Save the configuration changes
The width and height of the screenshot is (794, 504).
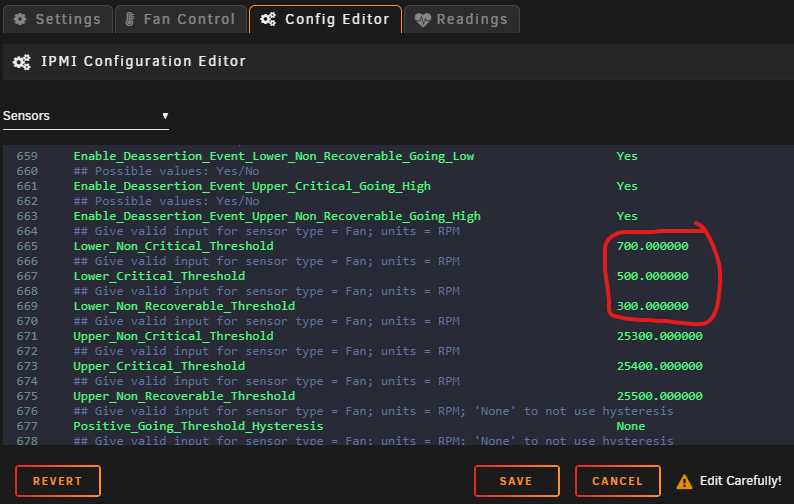pos(517,481)
